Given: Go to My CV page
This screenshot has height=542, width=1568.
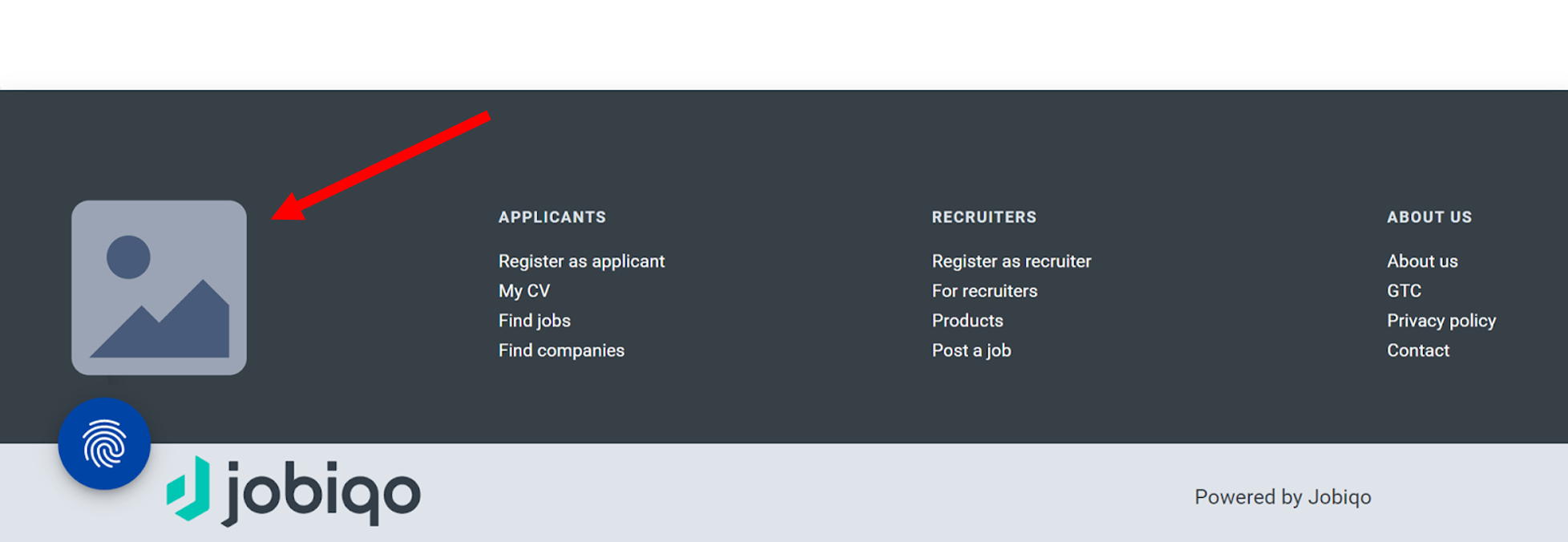Looking at the screenshot, I should [x=524, y=291].
